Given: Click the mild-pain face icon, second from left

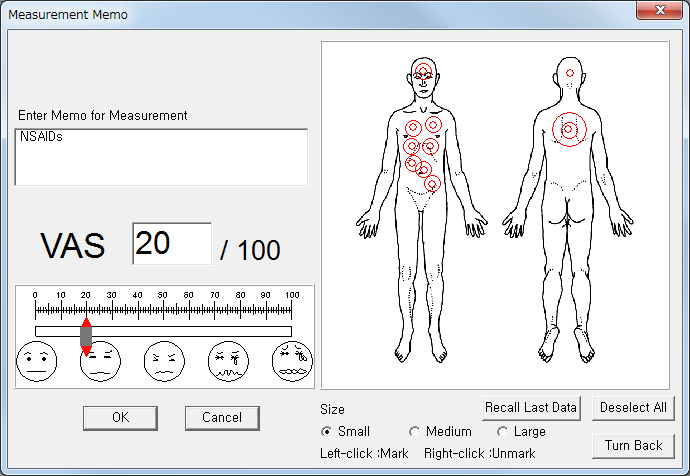Looking at the screenshot, I should pos(100,361).
